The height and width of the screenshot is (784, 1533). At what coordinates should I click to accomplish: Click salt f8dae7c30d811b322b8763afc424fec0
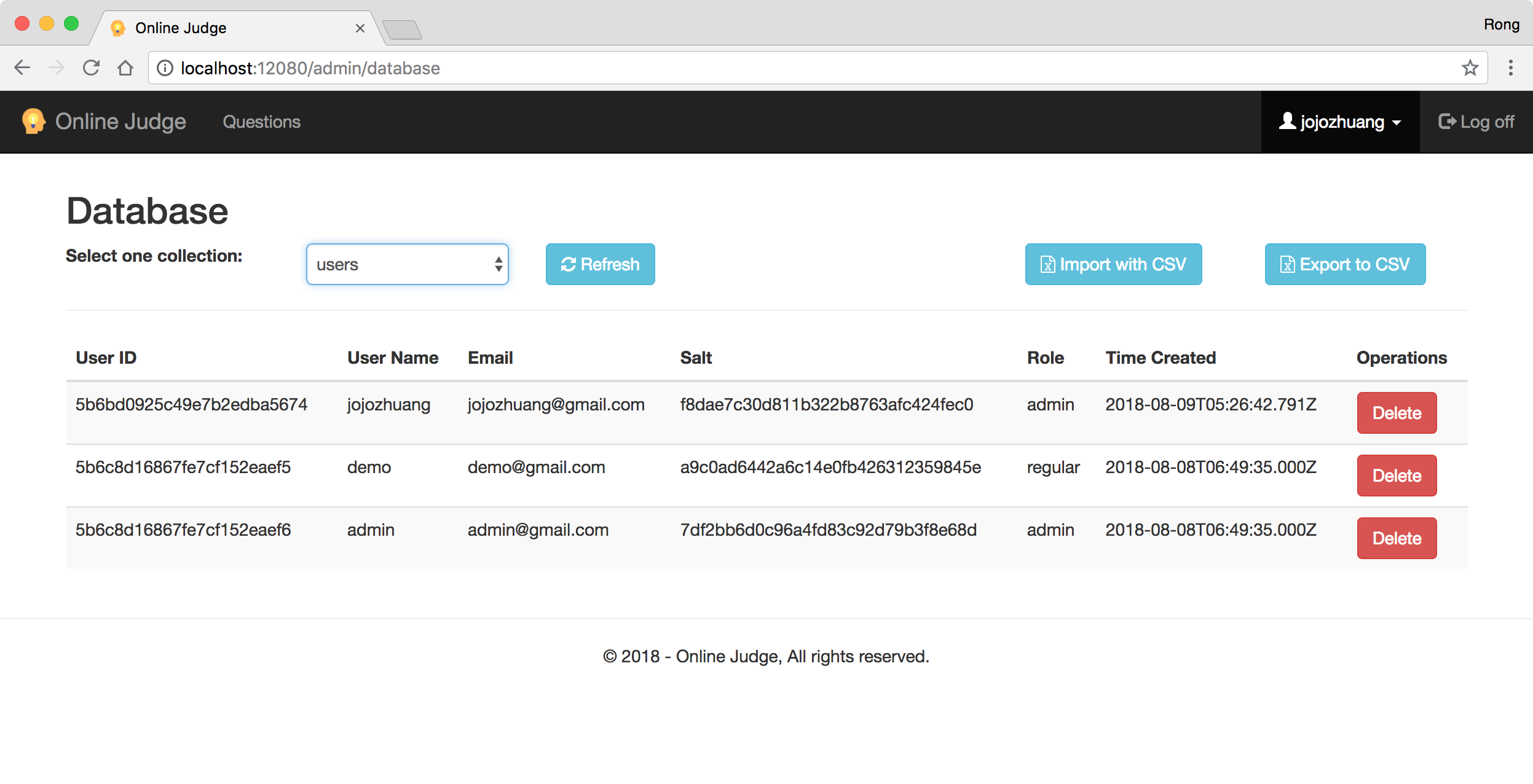click(x=827, y=404)
